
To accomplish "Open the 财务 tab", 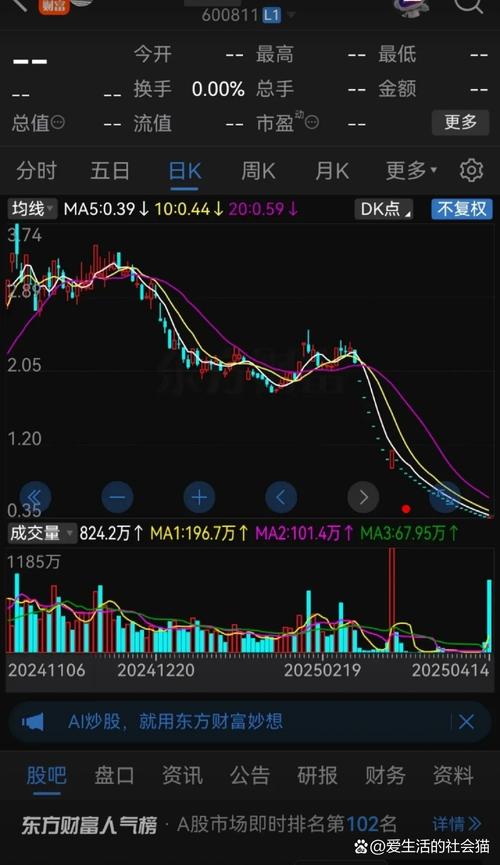I will (x=385, y=775).
